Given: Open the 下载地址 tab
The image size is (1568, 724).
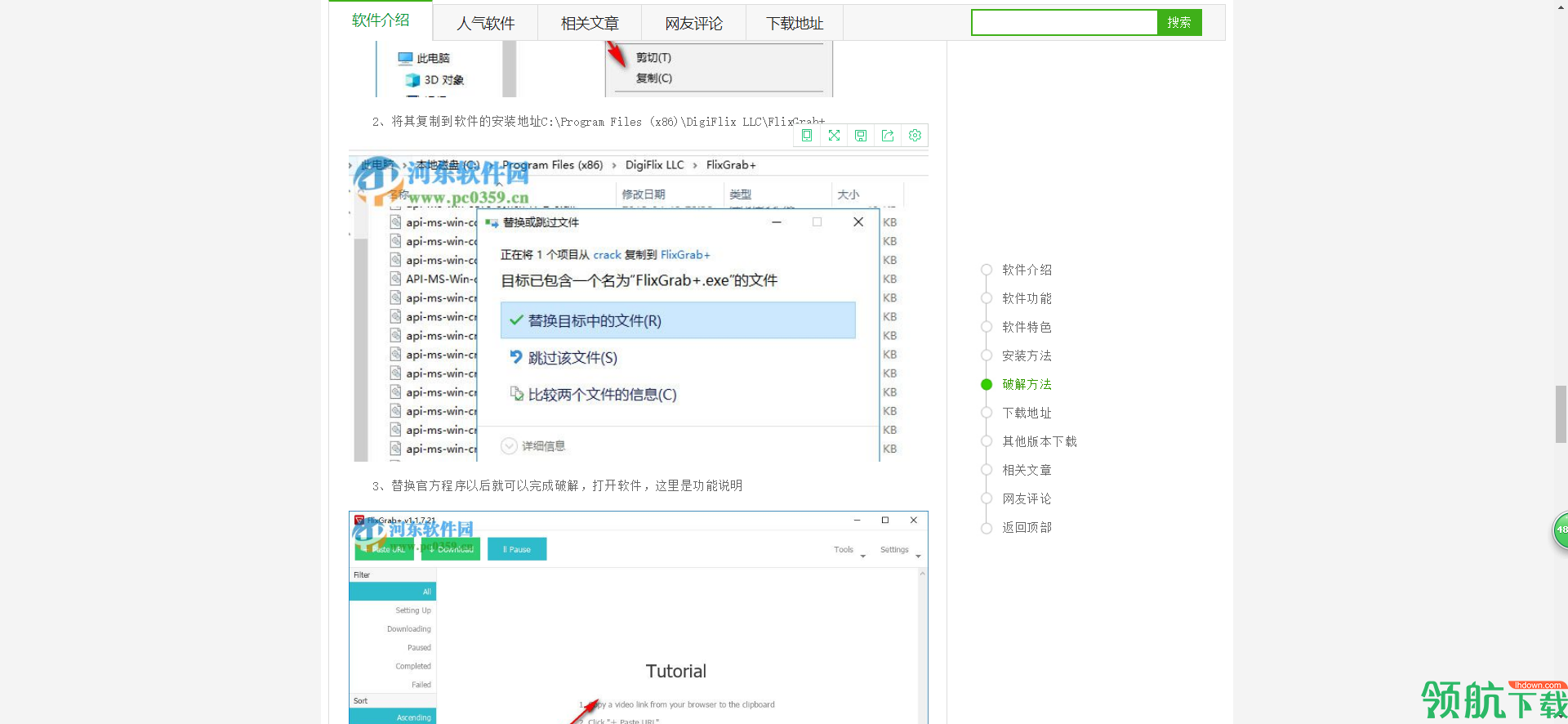Looking at the screenshot, I should click(795, 23).
